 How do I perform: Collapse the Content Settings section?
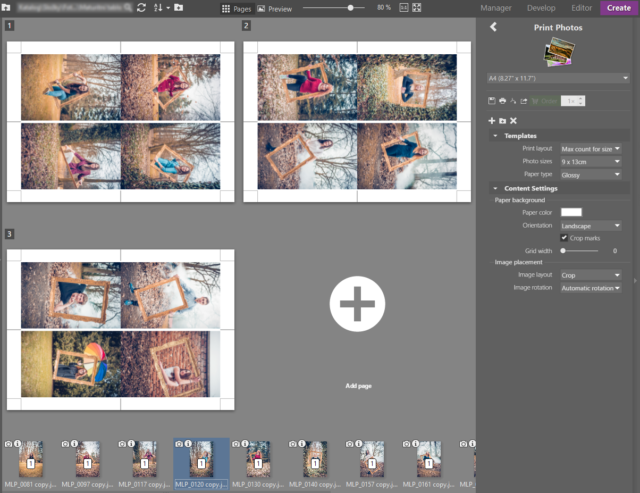pos(495,188)
